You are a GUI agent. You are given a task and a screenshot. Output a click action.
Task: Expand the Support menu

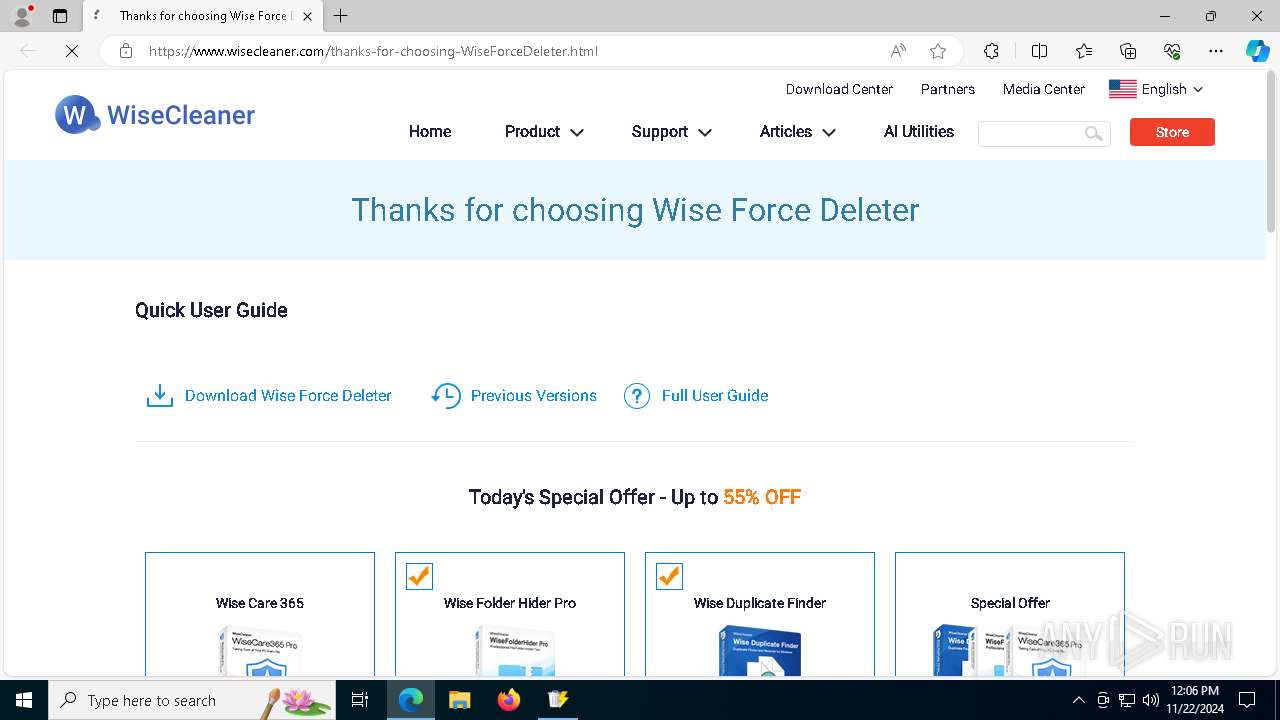pos(671,132)
